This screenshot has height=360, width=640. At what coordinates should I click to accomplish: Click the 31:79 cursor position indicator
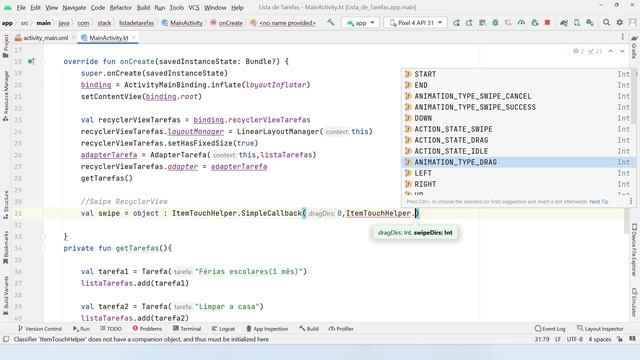542,339
